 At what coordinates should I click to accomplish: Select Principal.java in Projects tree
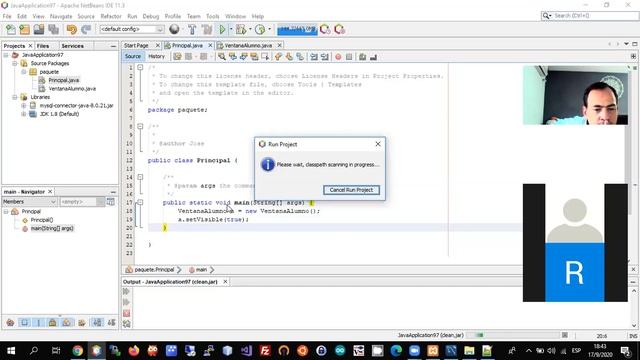[x=64, y=80]
